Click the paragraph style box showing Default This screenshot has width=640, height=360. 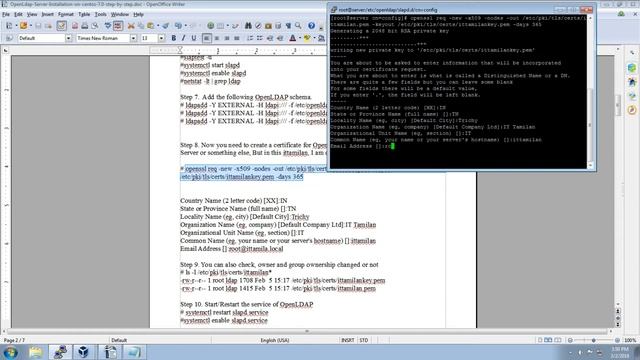pyautogui.click(x=41, y=38)
